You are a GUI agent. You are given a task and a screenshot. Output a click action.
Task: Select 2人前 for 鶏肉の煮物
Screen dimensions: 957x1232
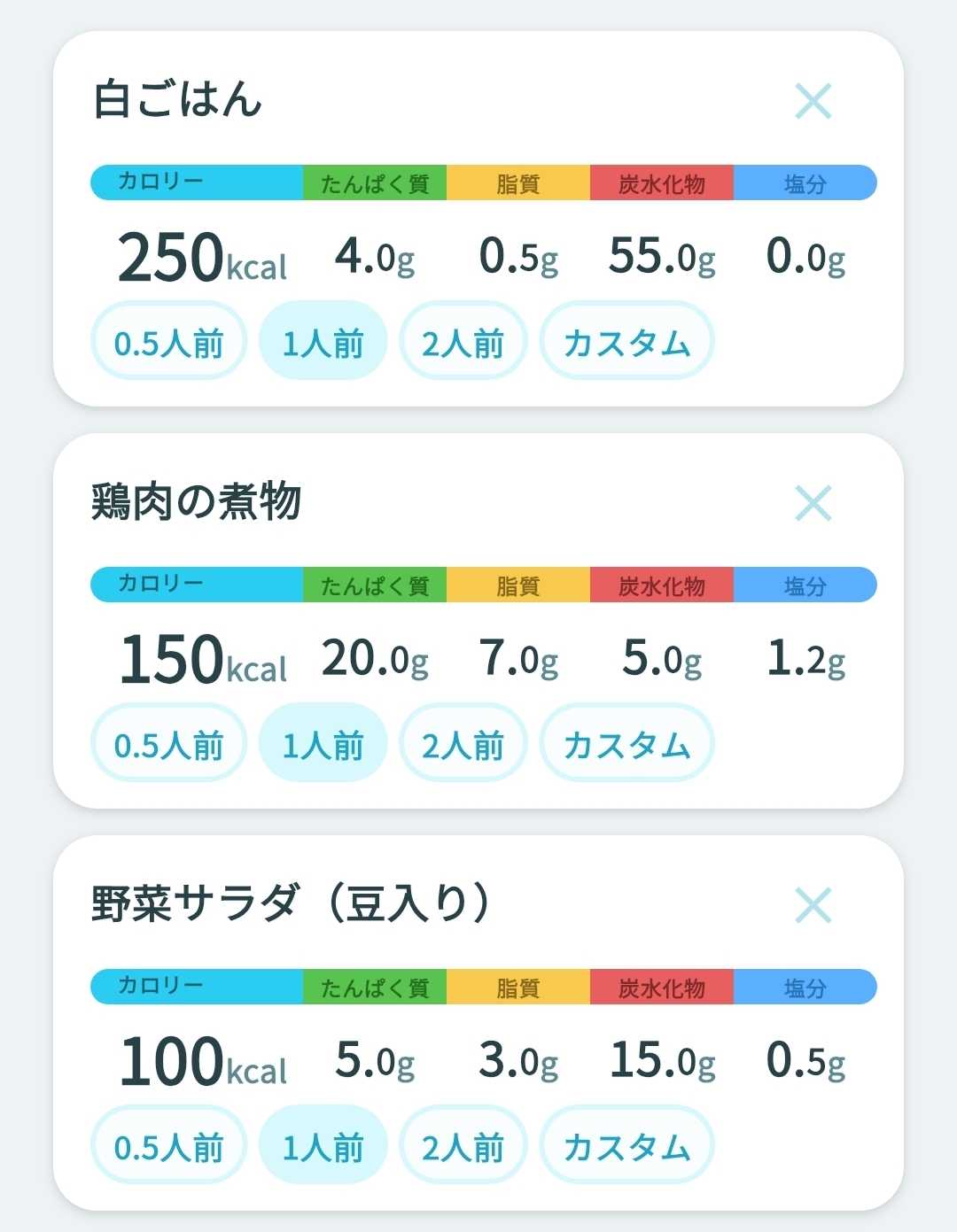[463, 743]
